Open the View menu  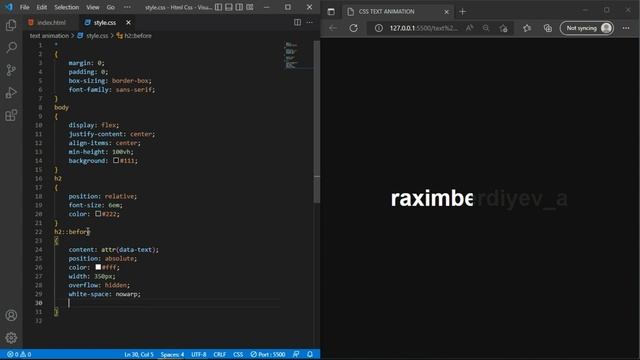point(93,7)
